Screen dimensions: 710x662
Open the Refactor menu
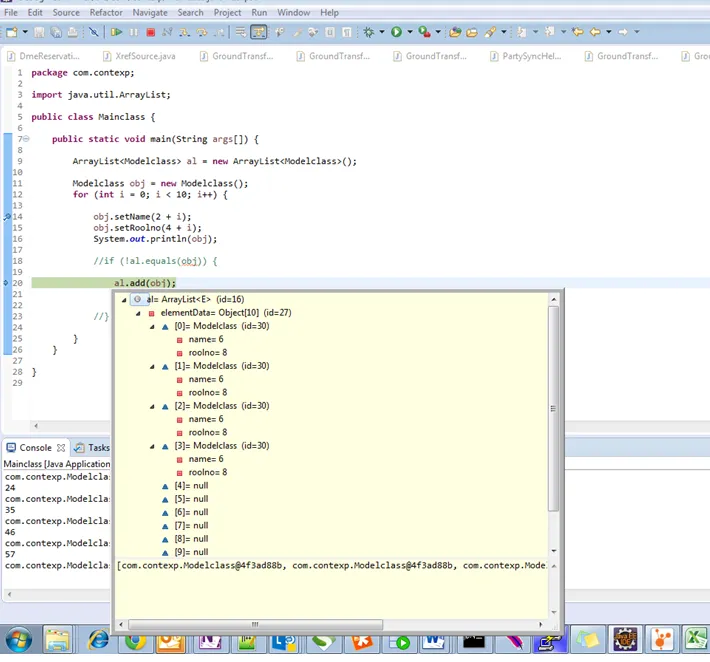coord(106,12)
